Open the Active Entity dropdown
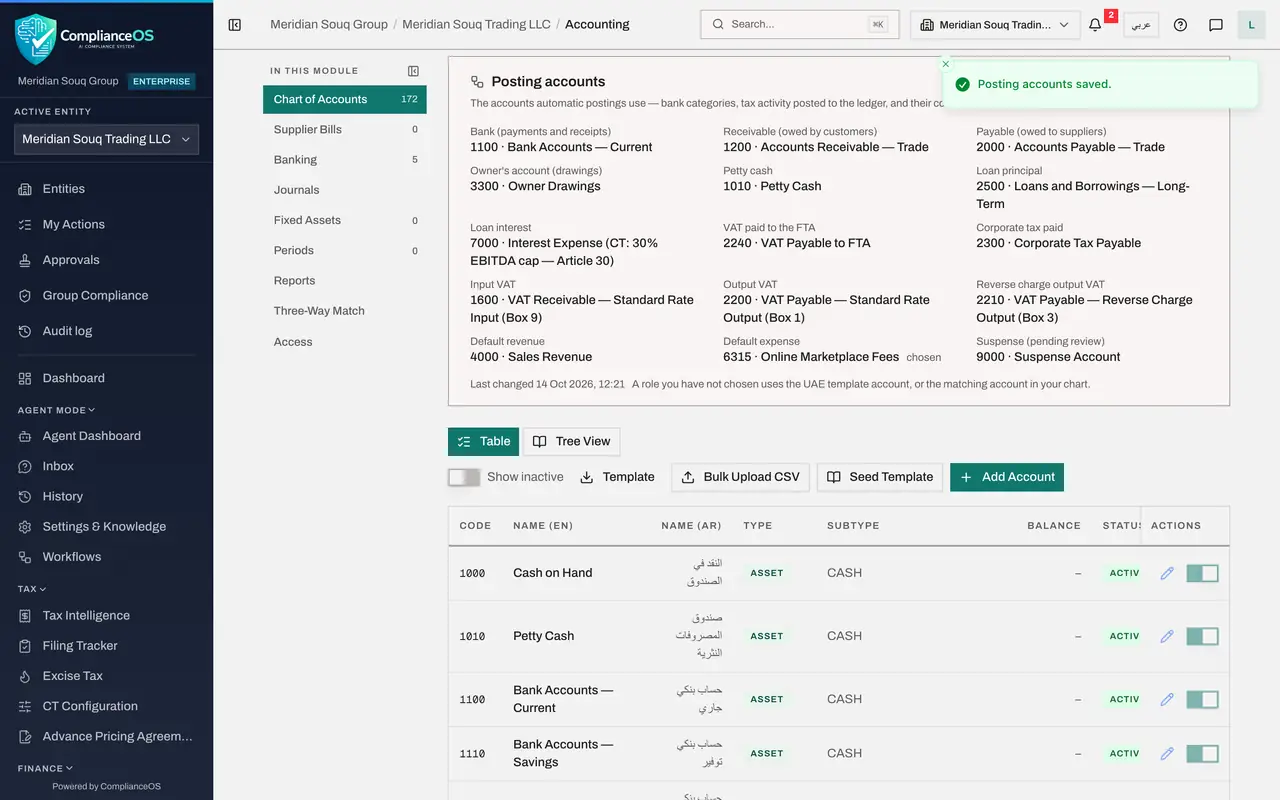 point(106,139)
